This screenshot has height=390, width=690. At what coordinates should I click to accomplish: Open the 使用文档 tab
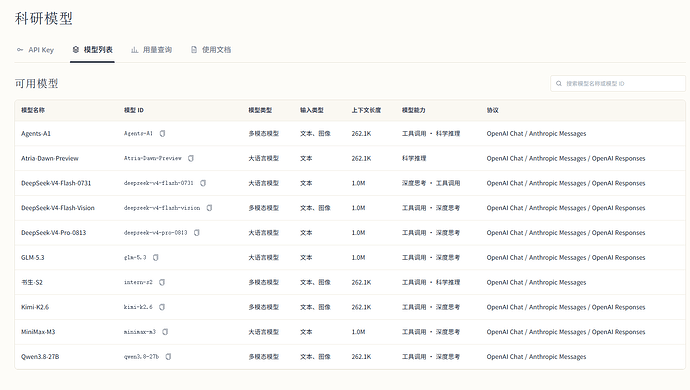click(x=211, y=50)
